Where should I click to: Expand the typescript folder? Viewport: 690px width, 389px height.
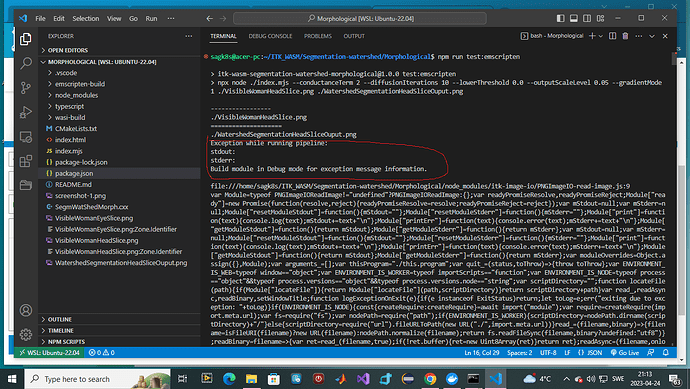[x=119, y=106]
